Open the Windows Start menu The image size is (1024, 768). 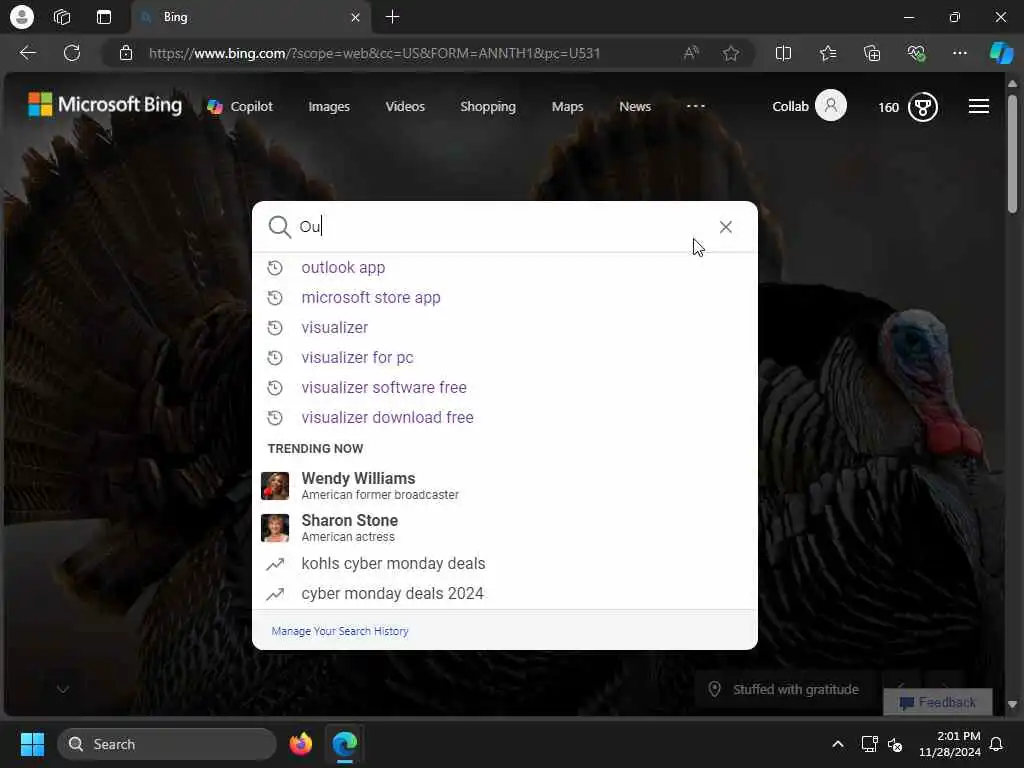coord(32,744)
